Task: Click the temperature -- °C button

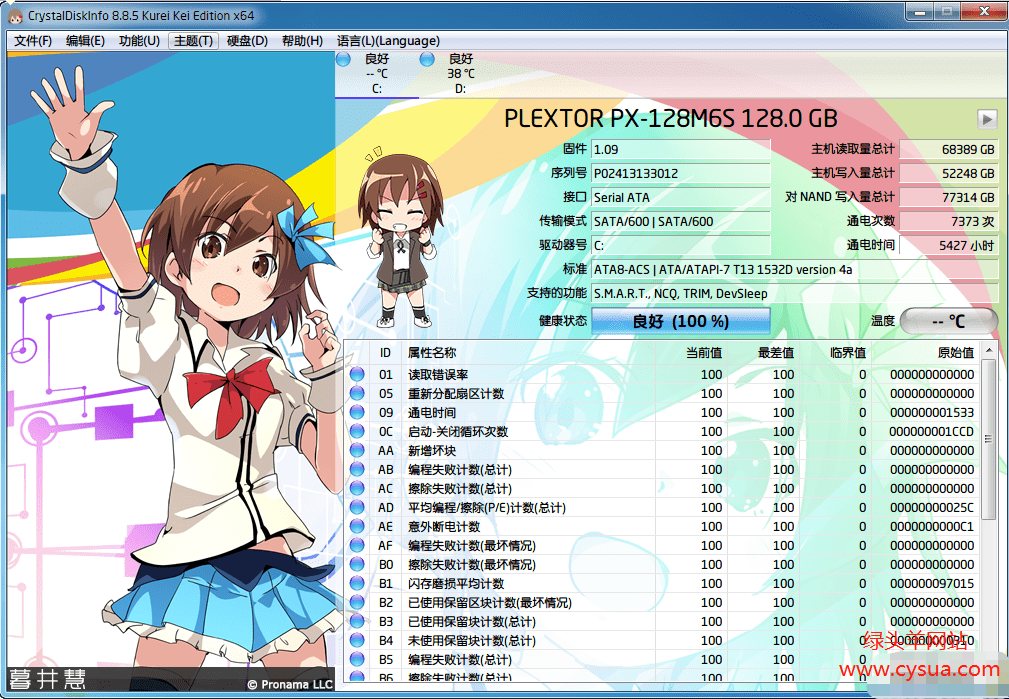Action: coord(949,321)
